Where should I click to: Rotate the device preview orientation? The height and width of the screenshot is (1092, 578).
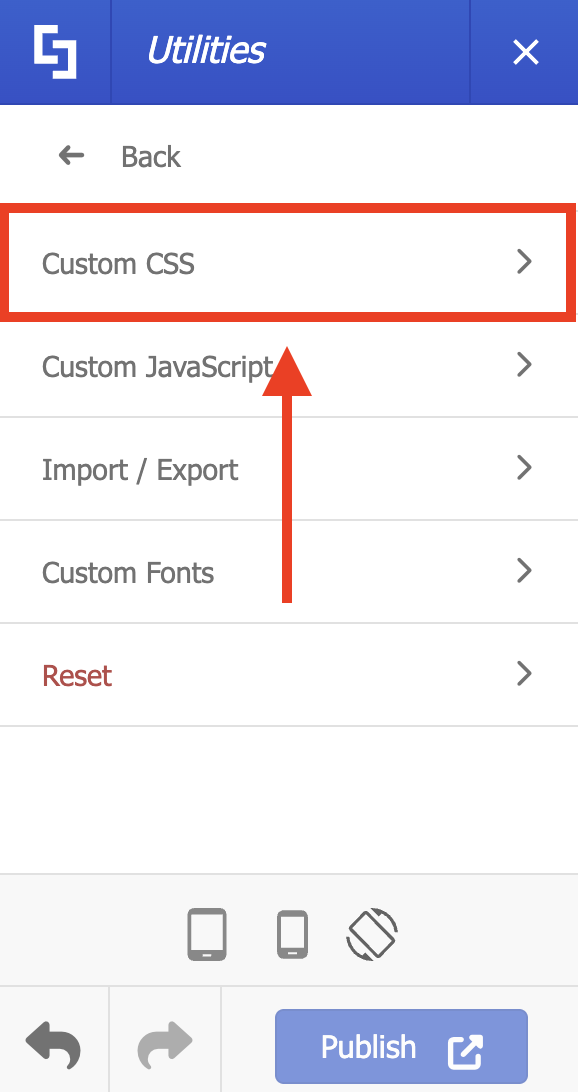(x=372, y=933)
